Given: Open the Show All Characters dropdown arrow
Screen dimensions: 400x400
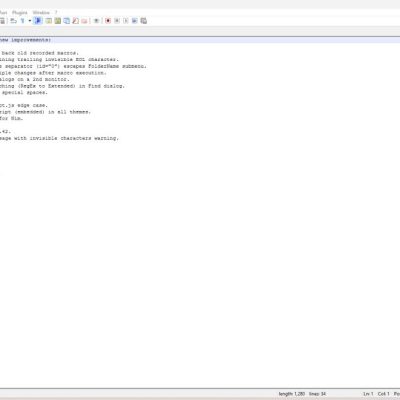Looking at the screenshot, I should click(30, 21).
